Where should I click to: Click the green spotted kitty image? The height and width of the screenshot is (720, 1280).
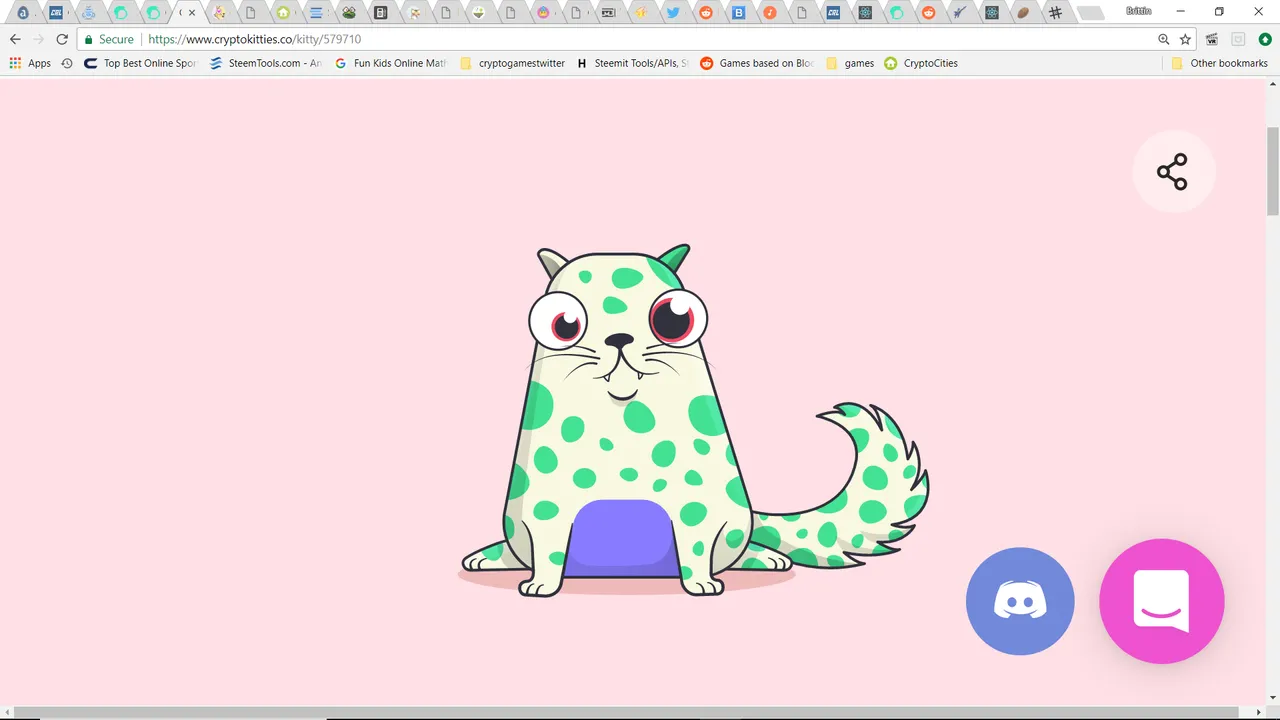(694, 420)
